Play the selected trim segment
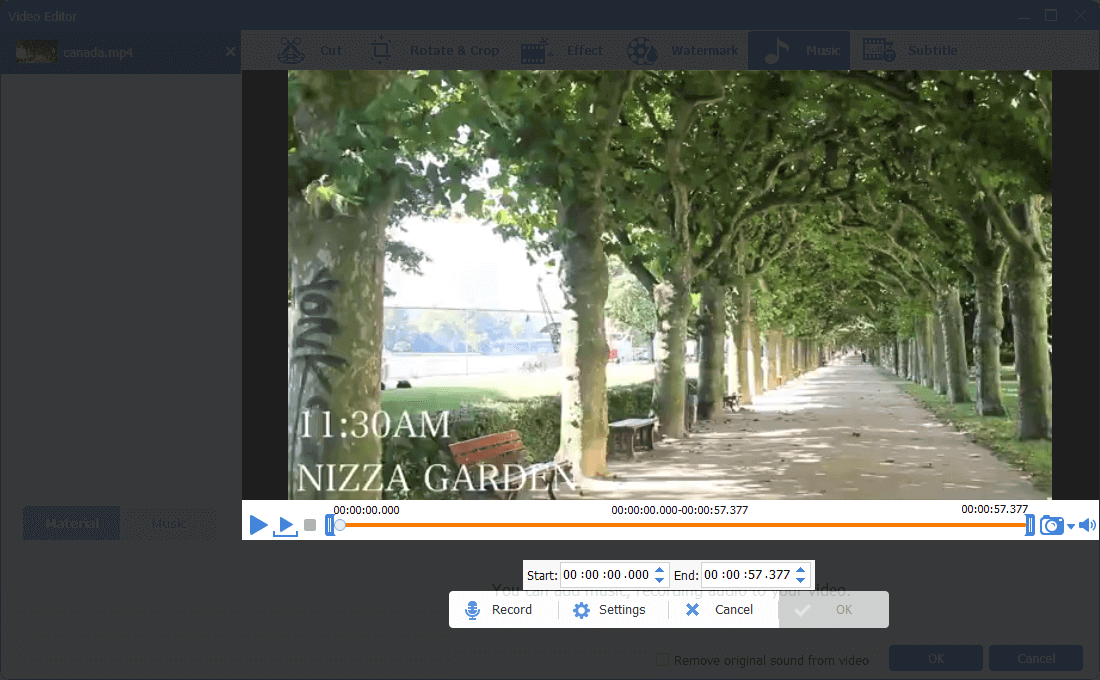 [x=286, y=526]
